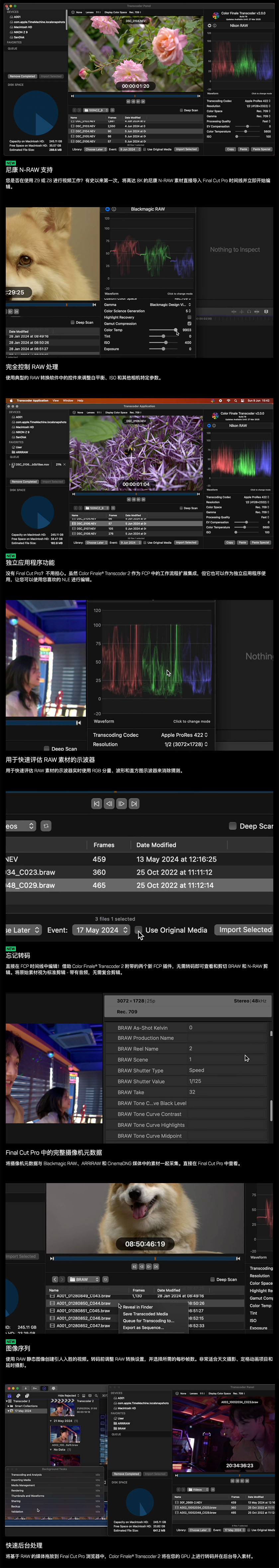Cancel the queued DSC_0106 transcode with its X icon
Screen dimensions: 279x1568
tap(64, 464)
